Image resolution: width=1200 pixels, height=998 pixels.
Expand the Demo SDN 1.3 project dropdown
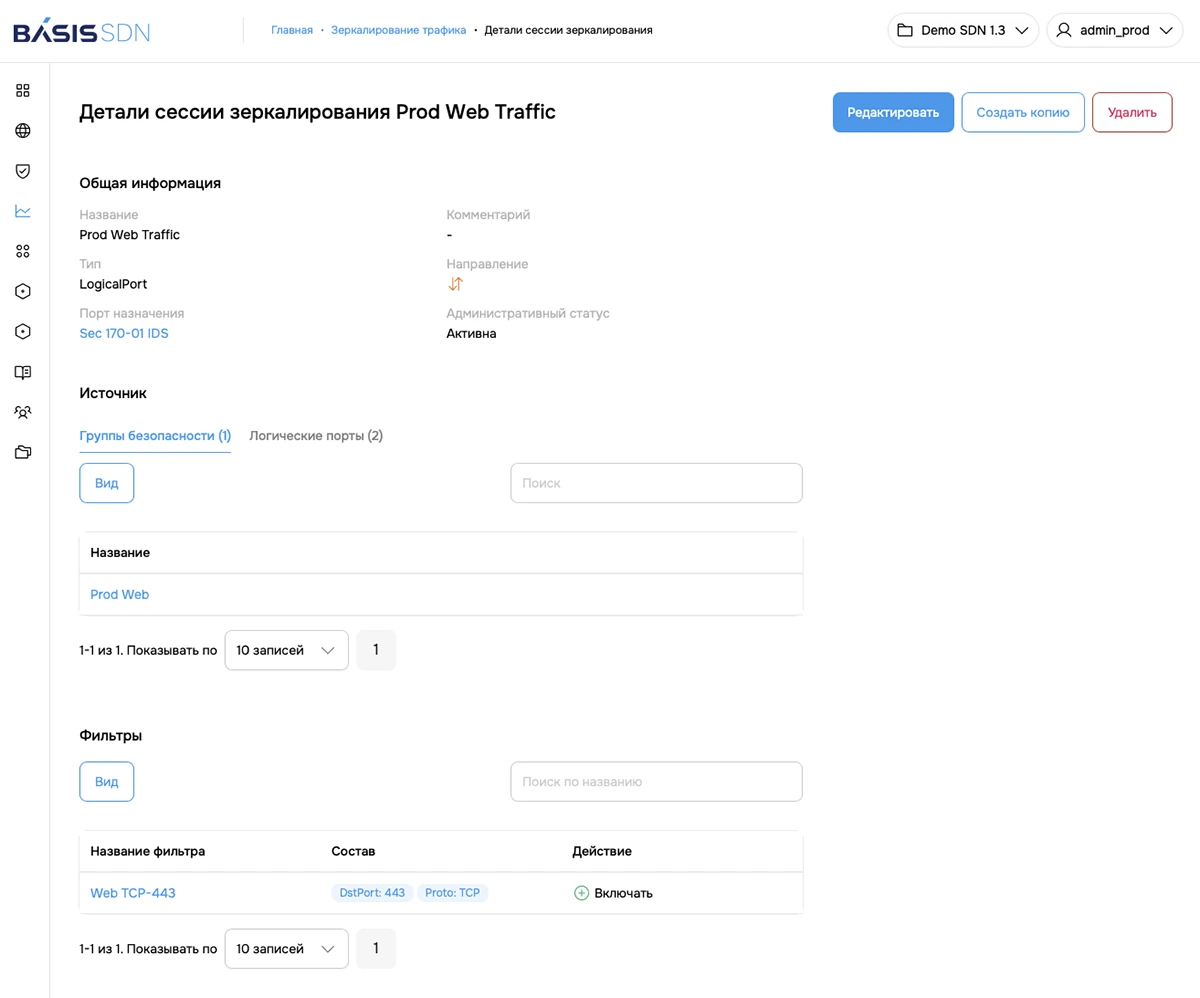pyautogui.click(x=963, y=31)
